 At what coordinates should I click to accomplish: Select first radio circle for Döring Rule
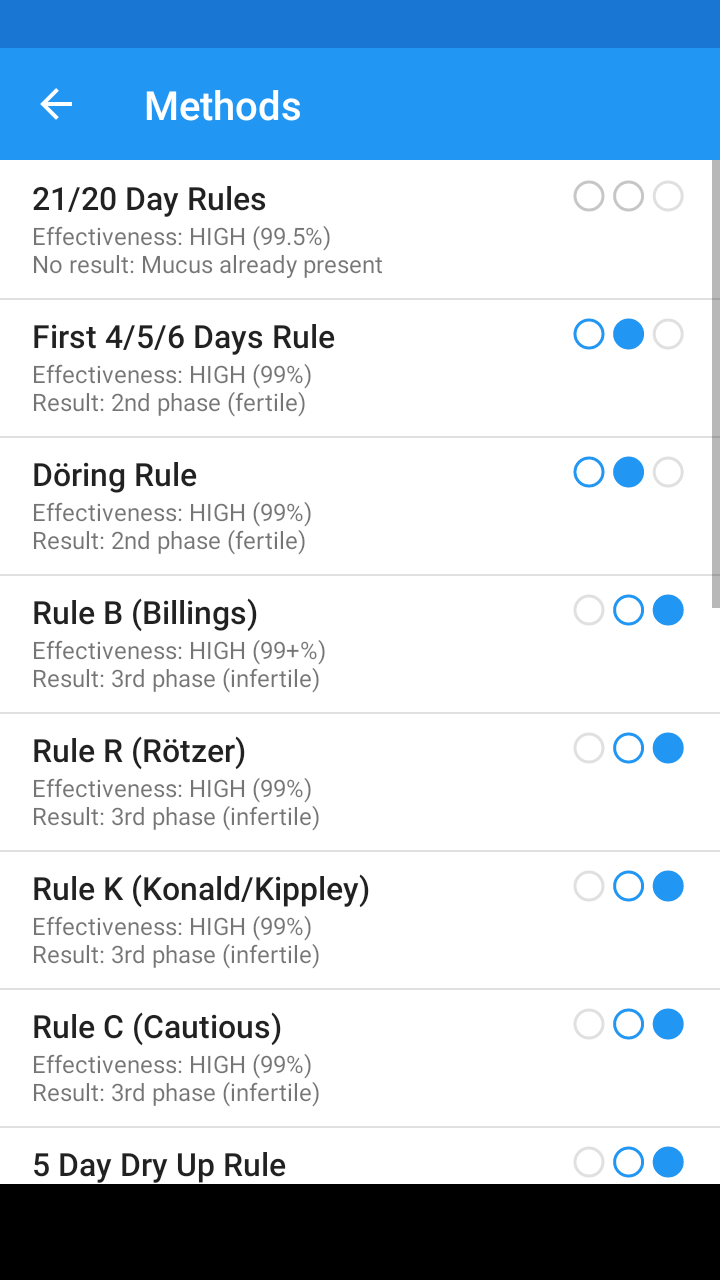point(589,472)
